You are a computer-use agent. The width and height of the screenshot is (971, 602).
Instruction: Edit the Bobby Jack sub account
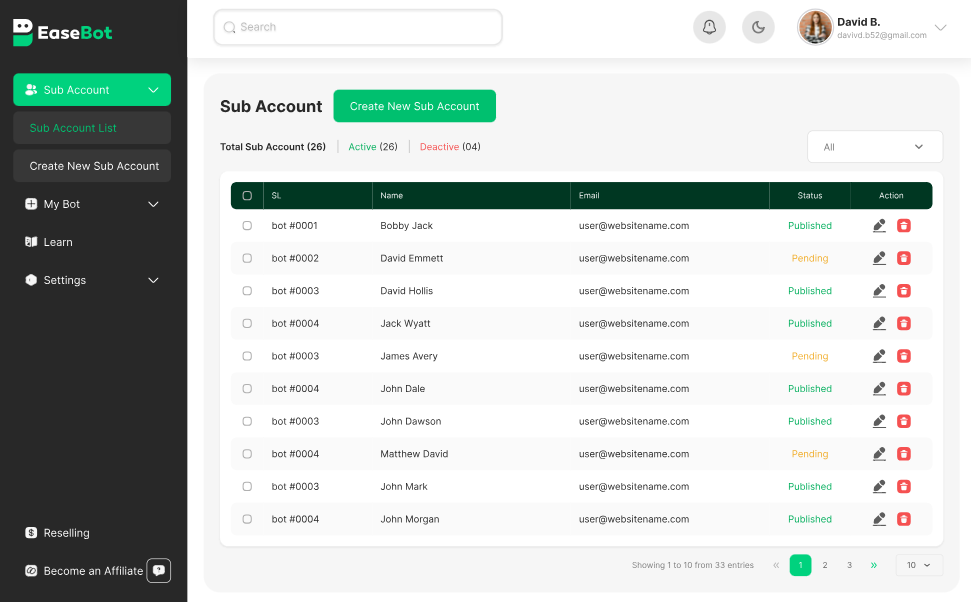[879, 225]
